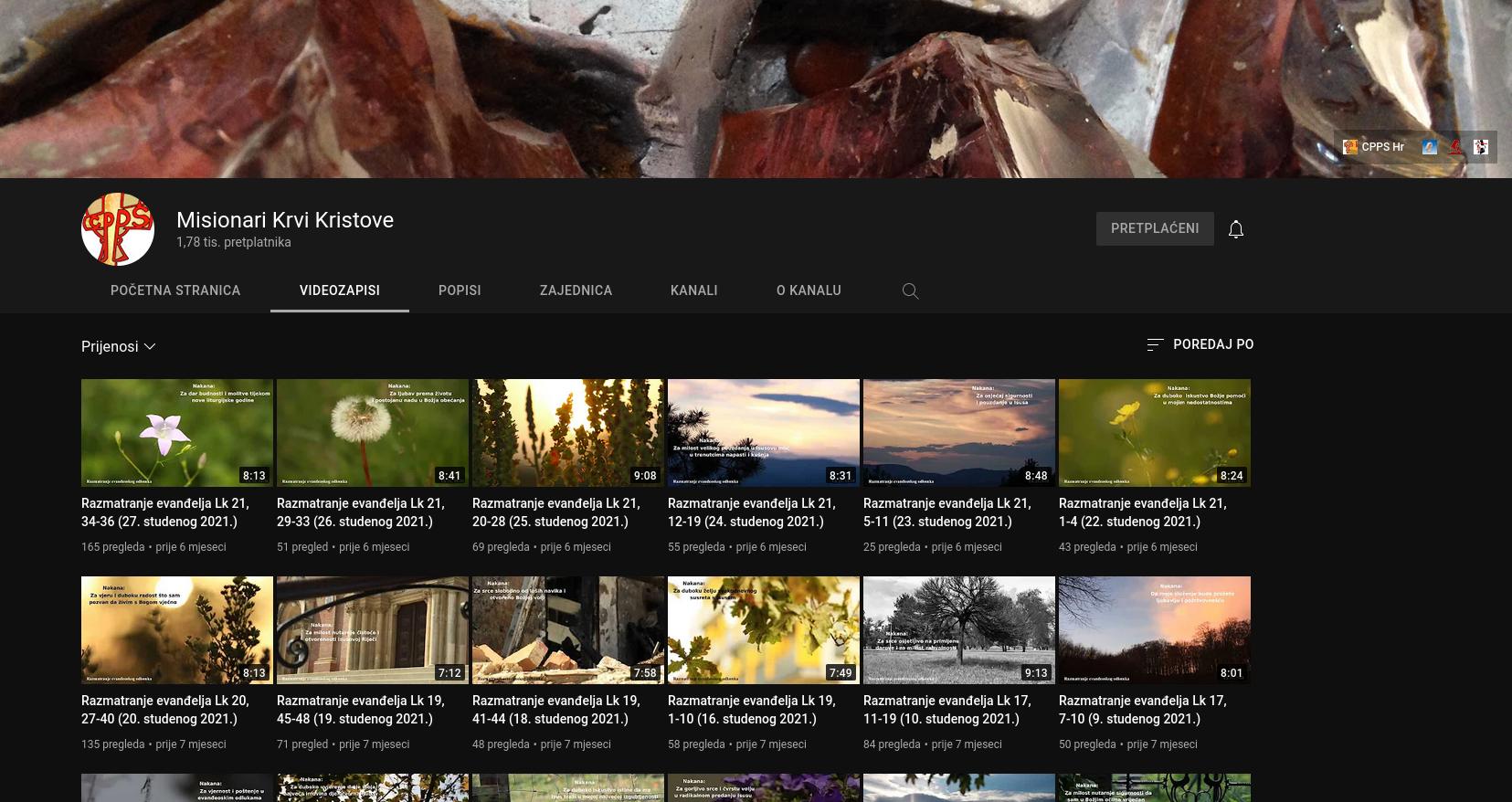The image size is (1512, 802).
Task: Open thumbnail of Lk 21, 34-36 video
Action: [x=177, y=433]
